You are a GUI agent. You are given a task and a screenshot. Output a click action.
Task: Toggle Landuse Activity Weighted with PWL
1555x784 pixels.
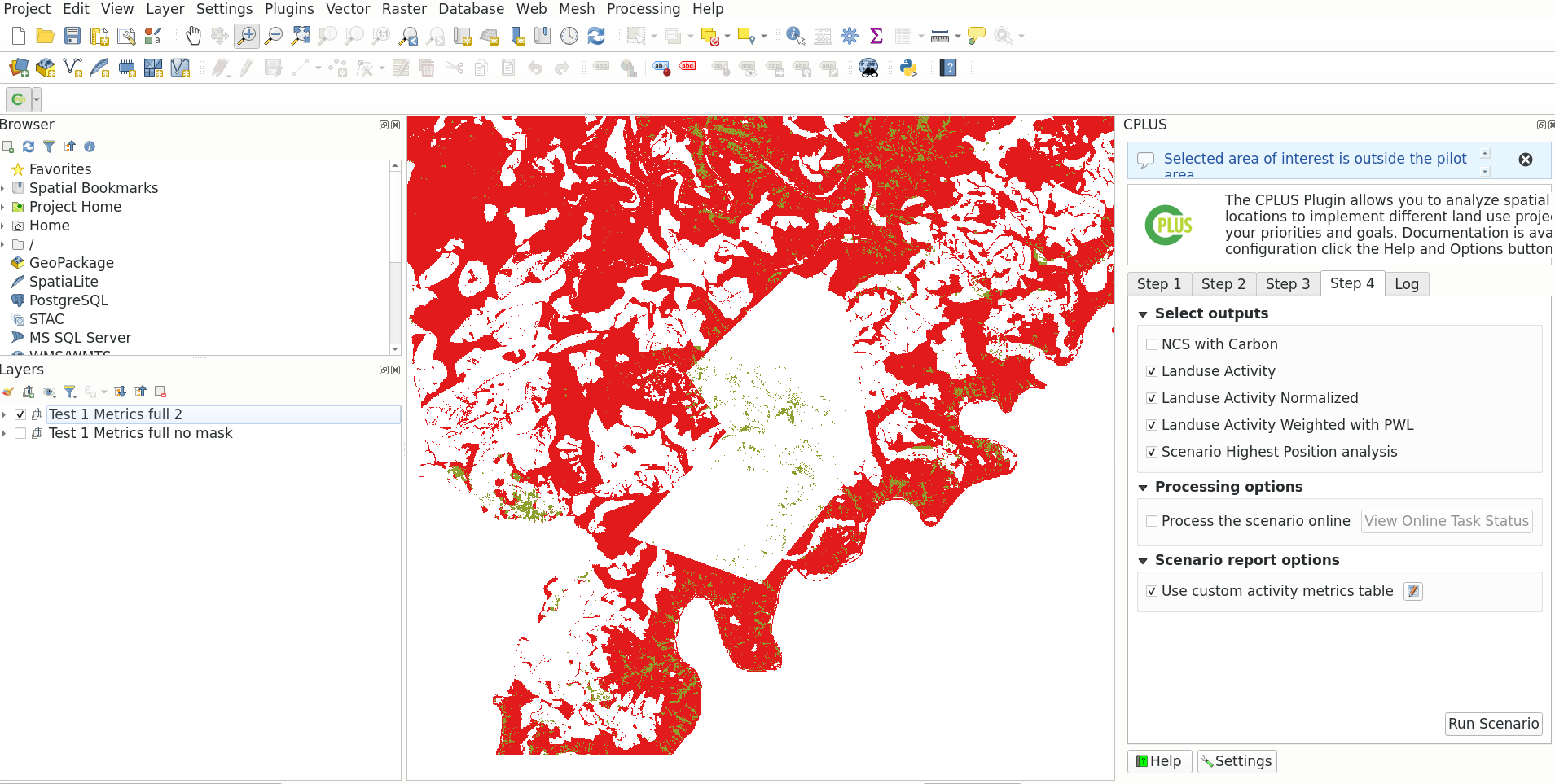(1152, 425)
